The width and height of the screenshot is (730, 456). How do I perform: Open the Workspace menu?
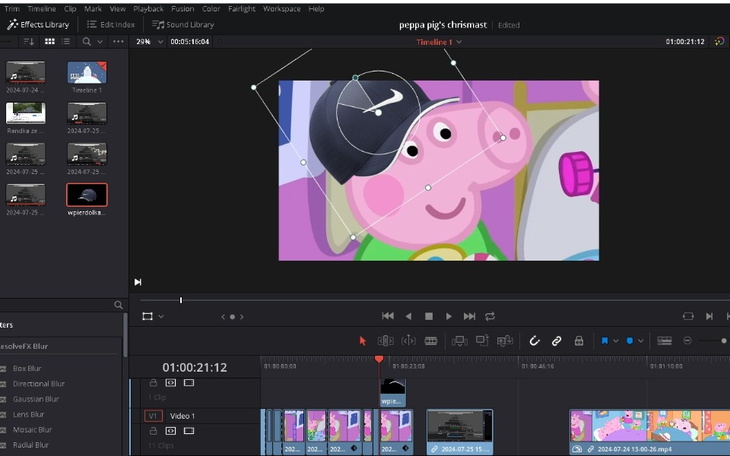coord(282,9)
